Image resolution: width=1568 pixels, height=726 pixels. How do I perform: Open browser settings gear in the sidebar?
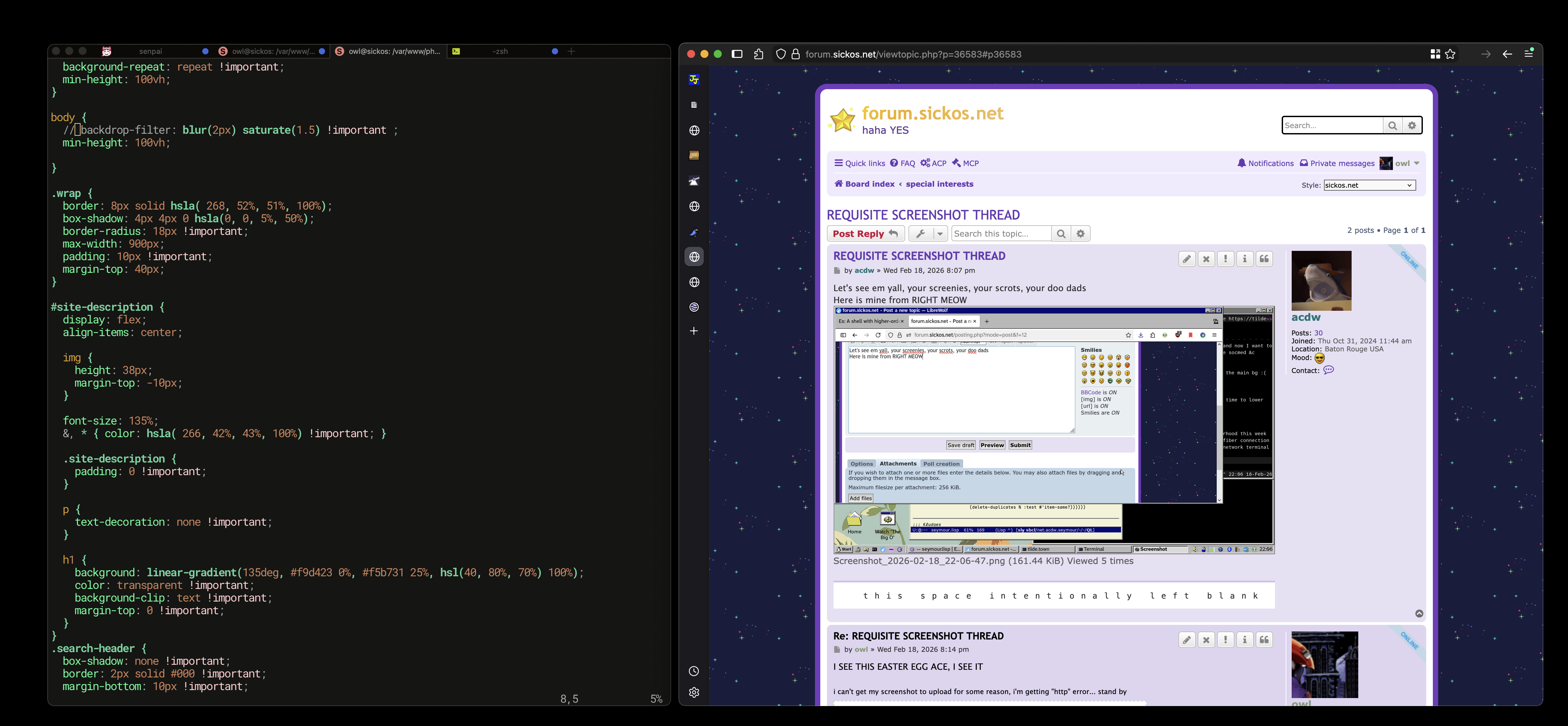tap(694, 692)
